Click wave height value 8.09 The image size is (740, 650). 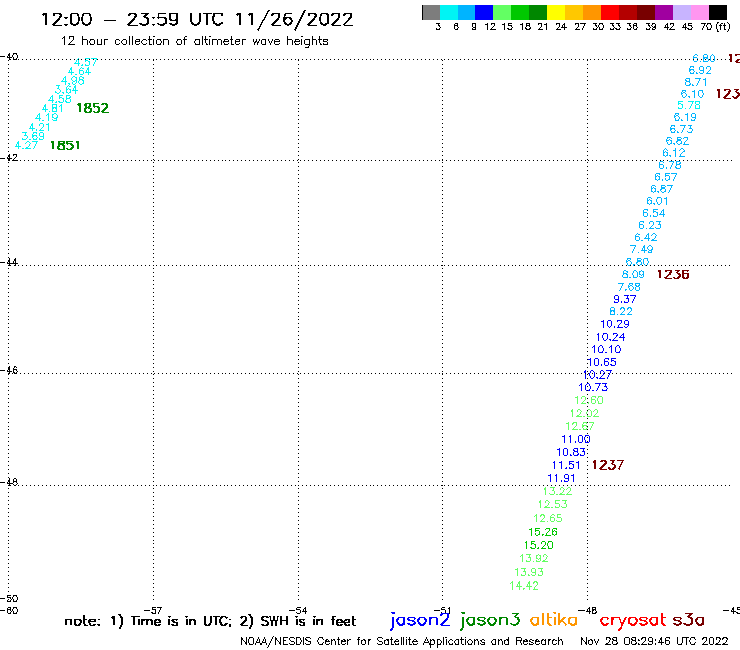click(633, 274)
